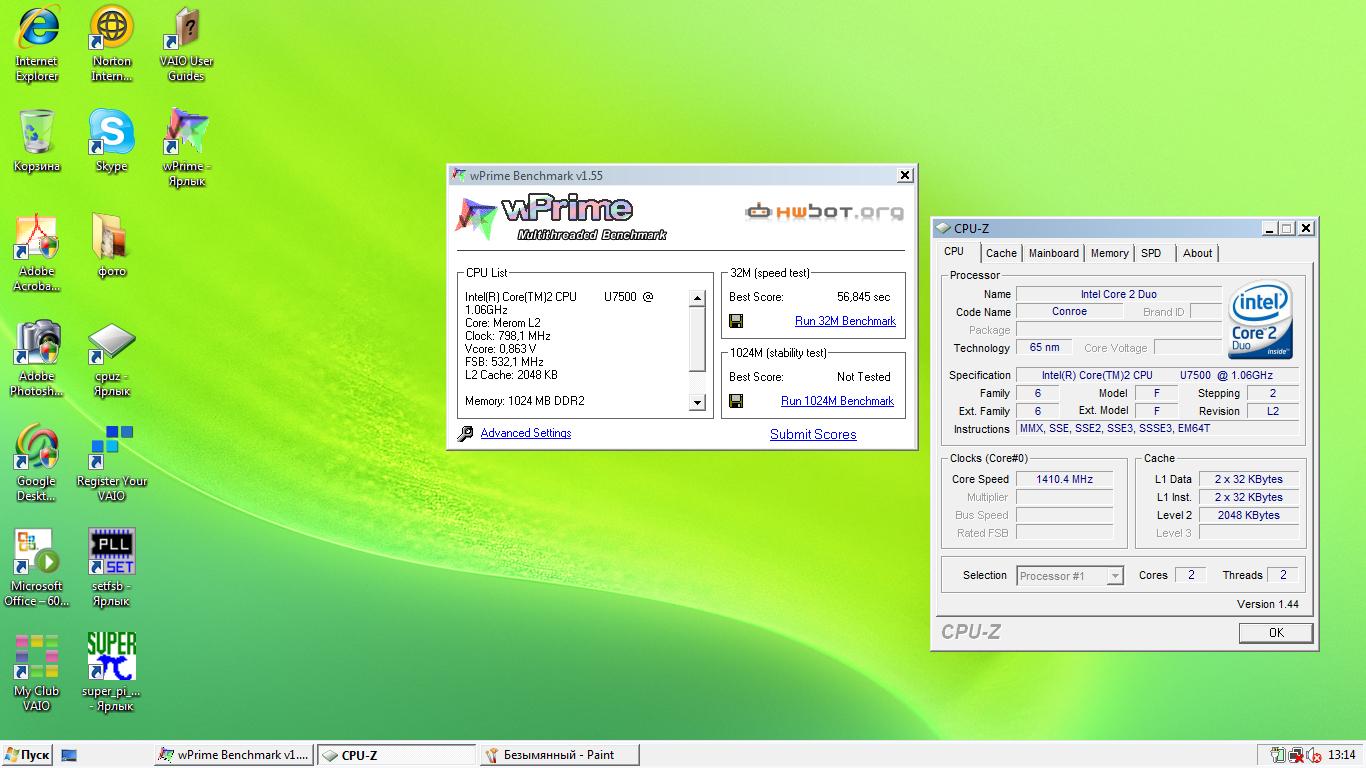Click the OK button in CPU-Z

pos(1275,632)
